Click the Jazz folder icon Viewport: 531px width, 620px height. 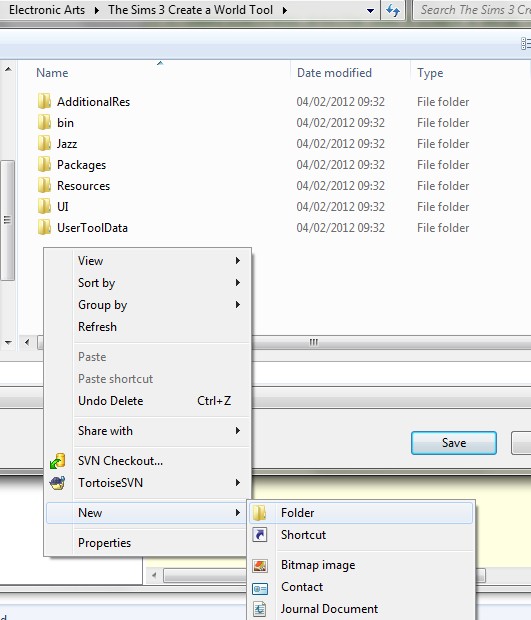[44, 143]
